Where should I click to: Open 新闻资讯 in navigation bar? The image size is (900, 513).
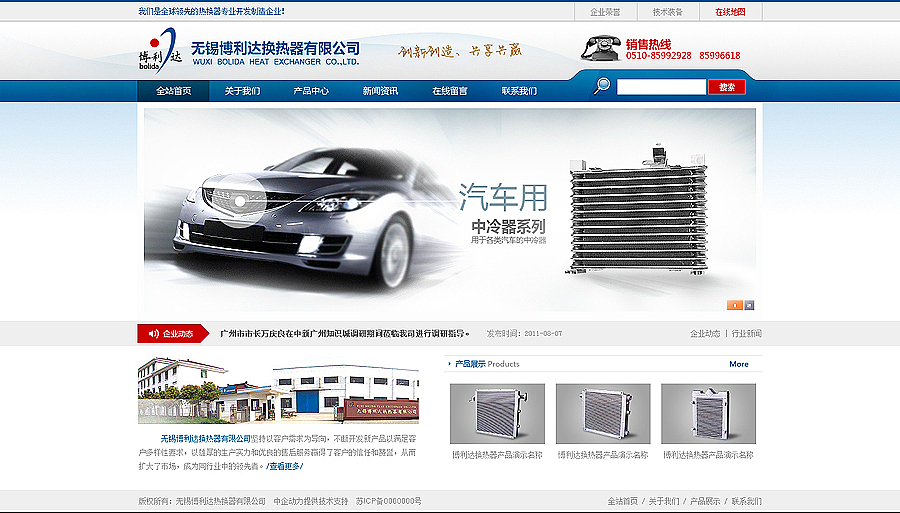coord(380,91)
